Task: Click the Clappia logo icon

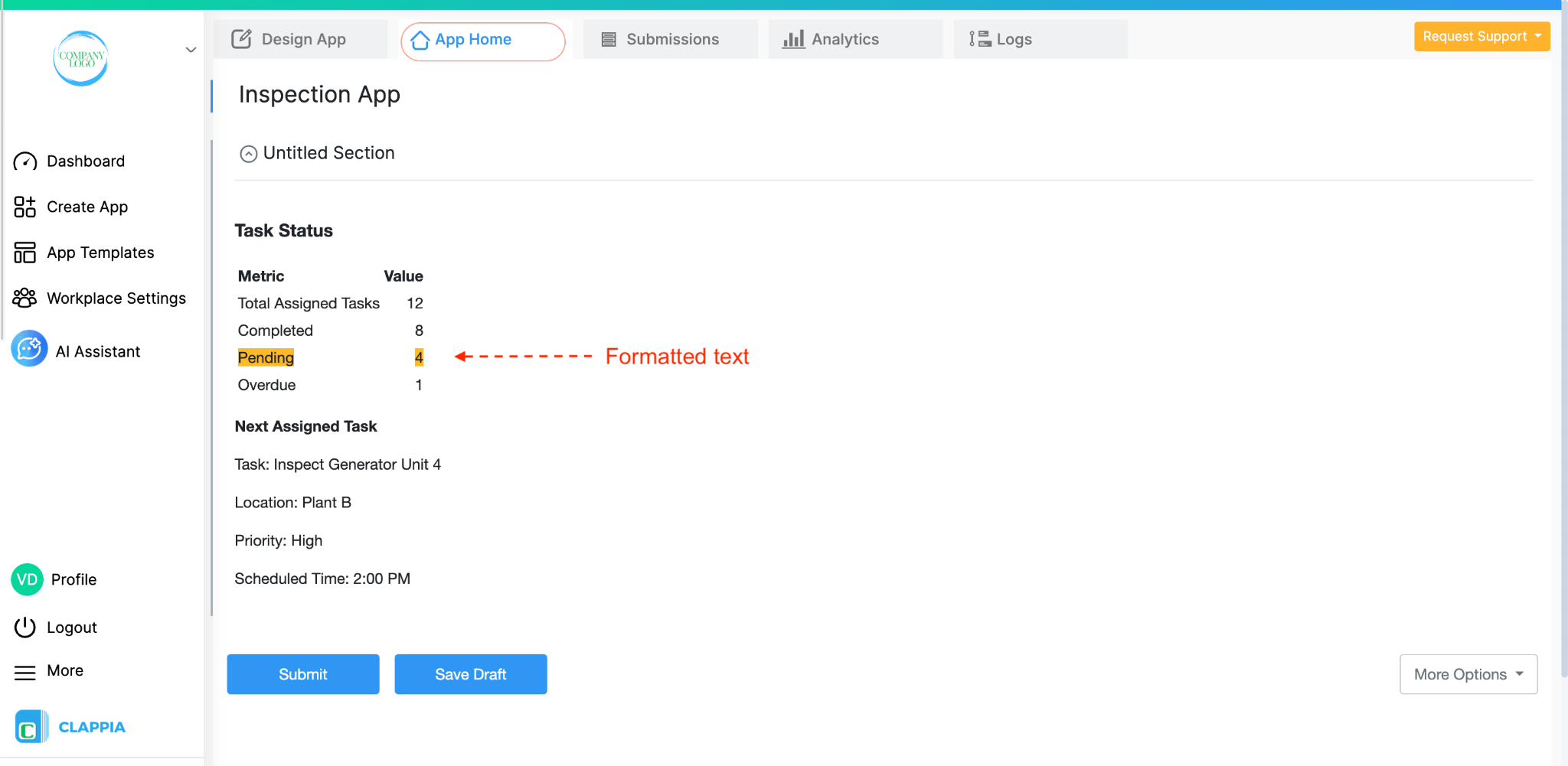Action: click(31, 727)
